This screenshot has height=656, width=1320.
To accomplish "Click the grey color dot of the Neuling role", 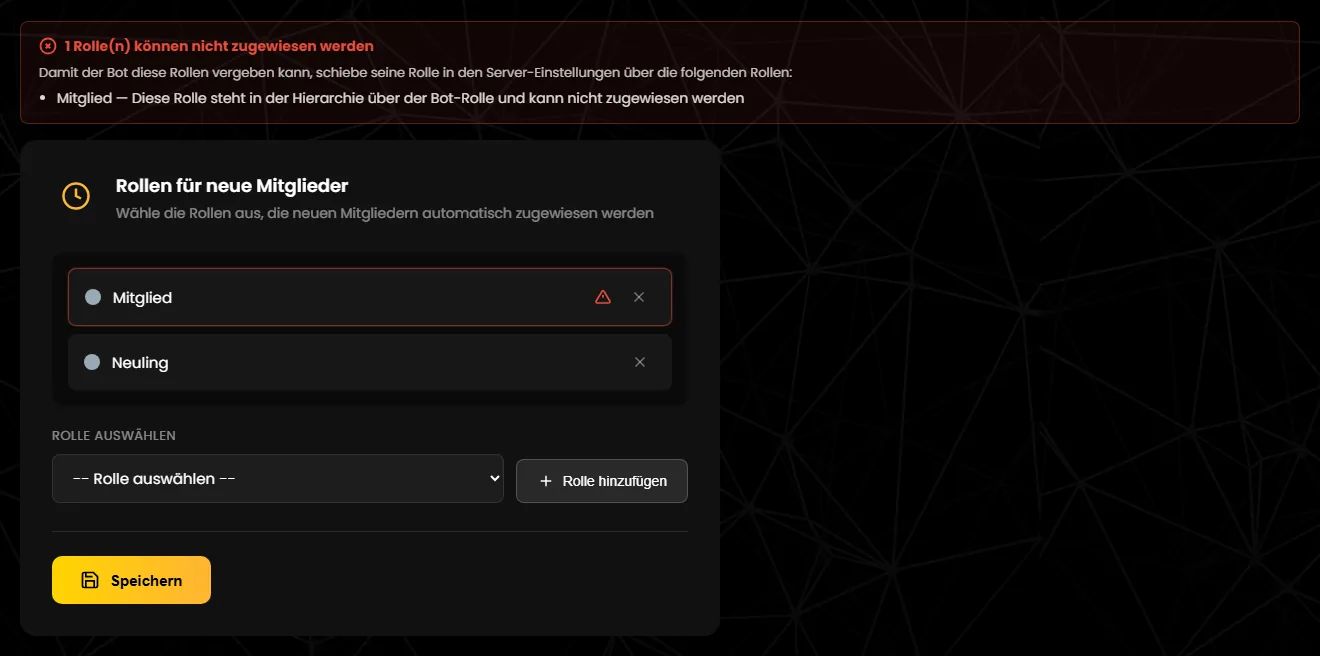I will pos(92,362).
